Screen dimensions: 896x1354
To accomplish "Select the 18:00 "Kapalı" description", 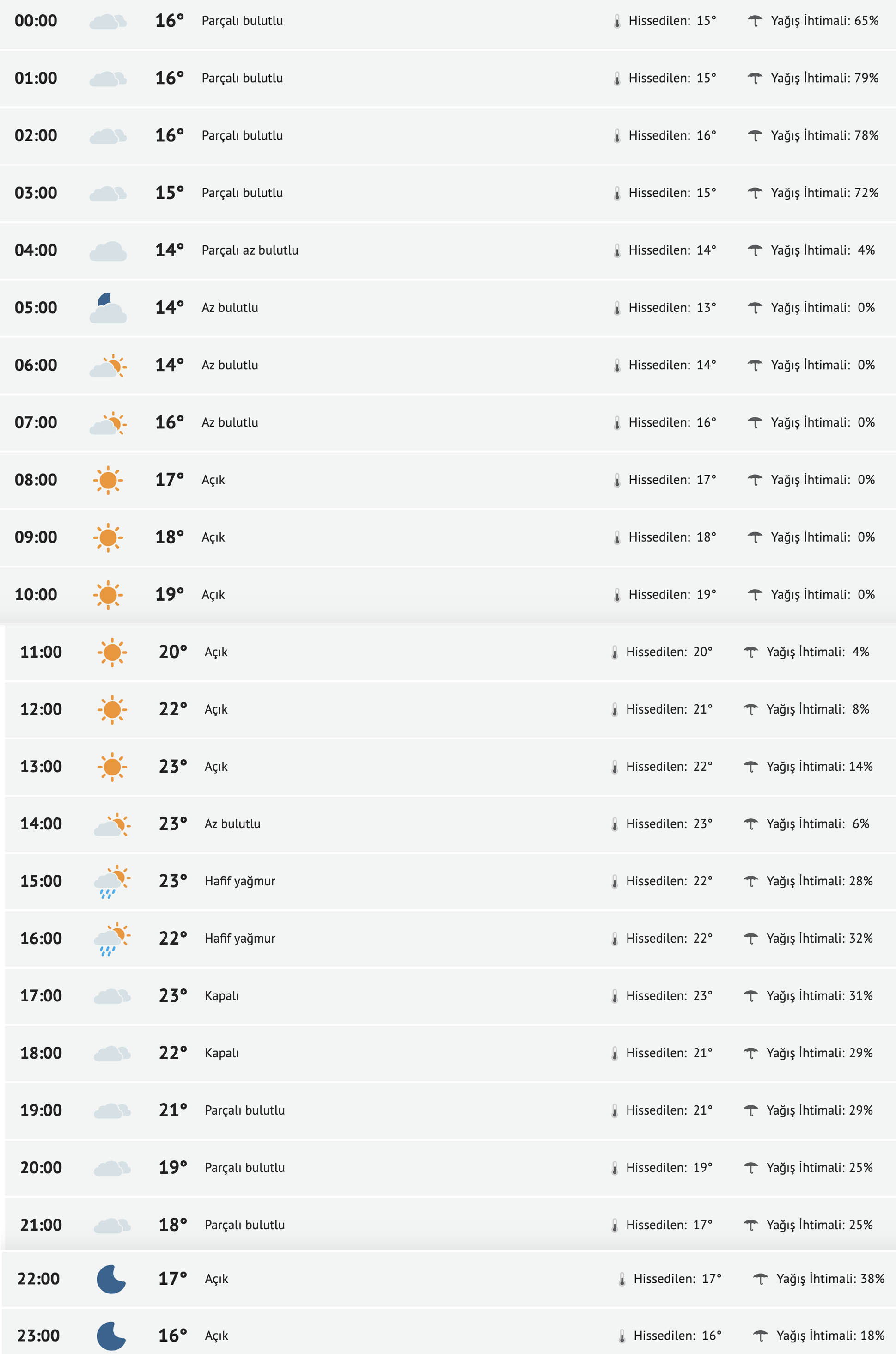I will point(222,1053).
